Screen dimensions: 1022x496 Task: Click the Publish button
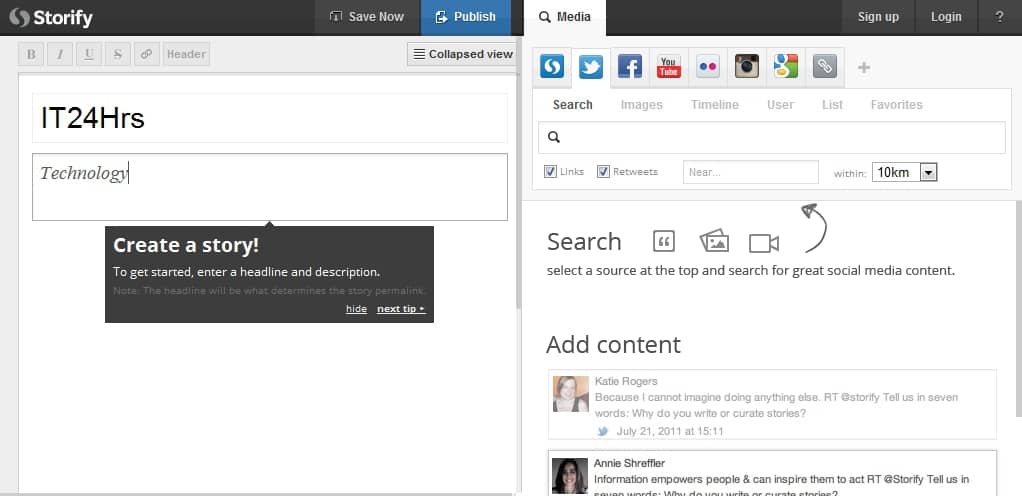465,17
